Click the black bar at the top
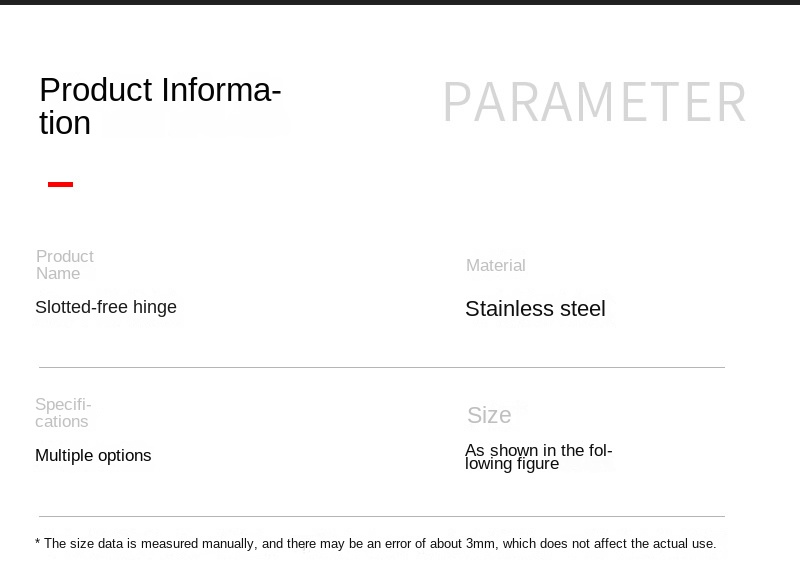Image resolution: width=800 pixels, height=571 pixels. (x=400, y=3)
